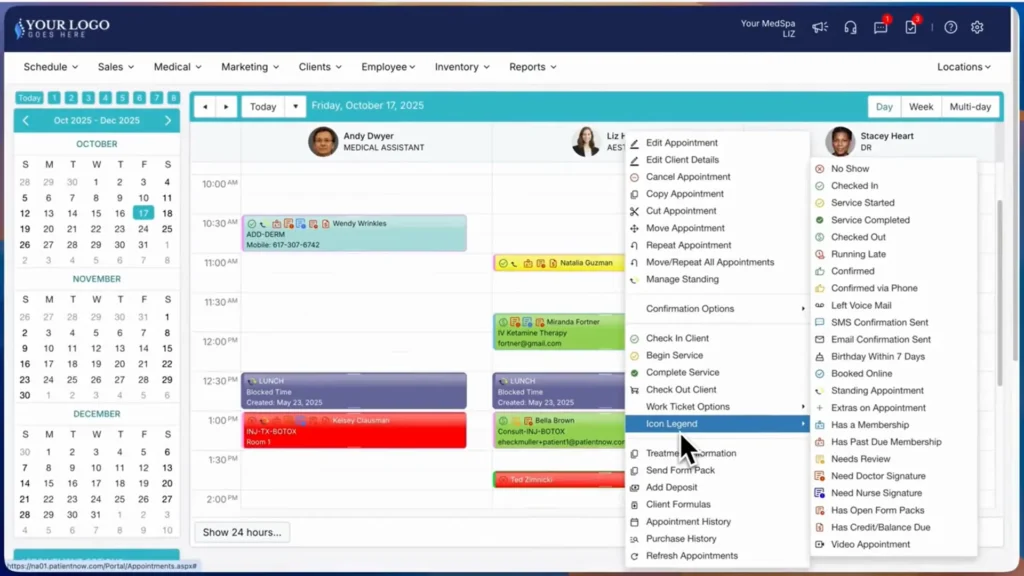Switch to Week view
Image resolution: width=1024 pixels, height=576 pixels.
point(920,106)
